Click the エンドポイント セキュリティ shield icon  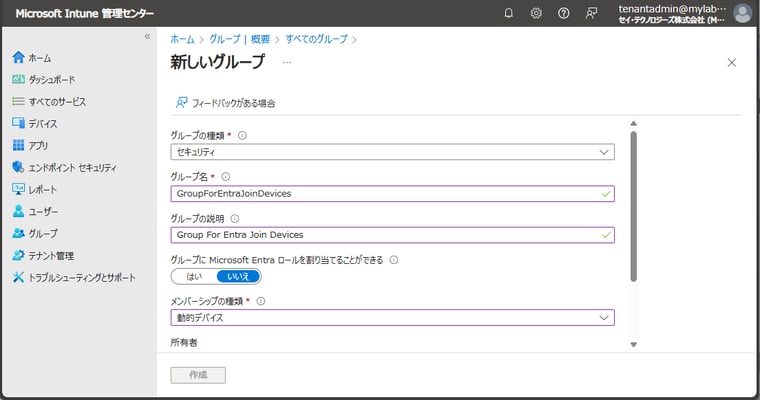18,167
